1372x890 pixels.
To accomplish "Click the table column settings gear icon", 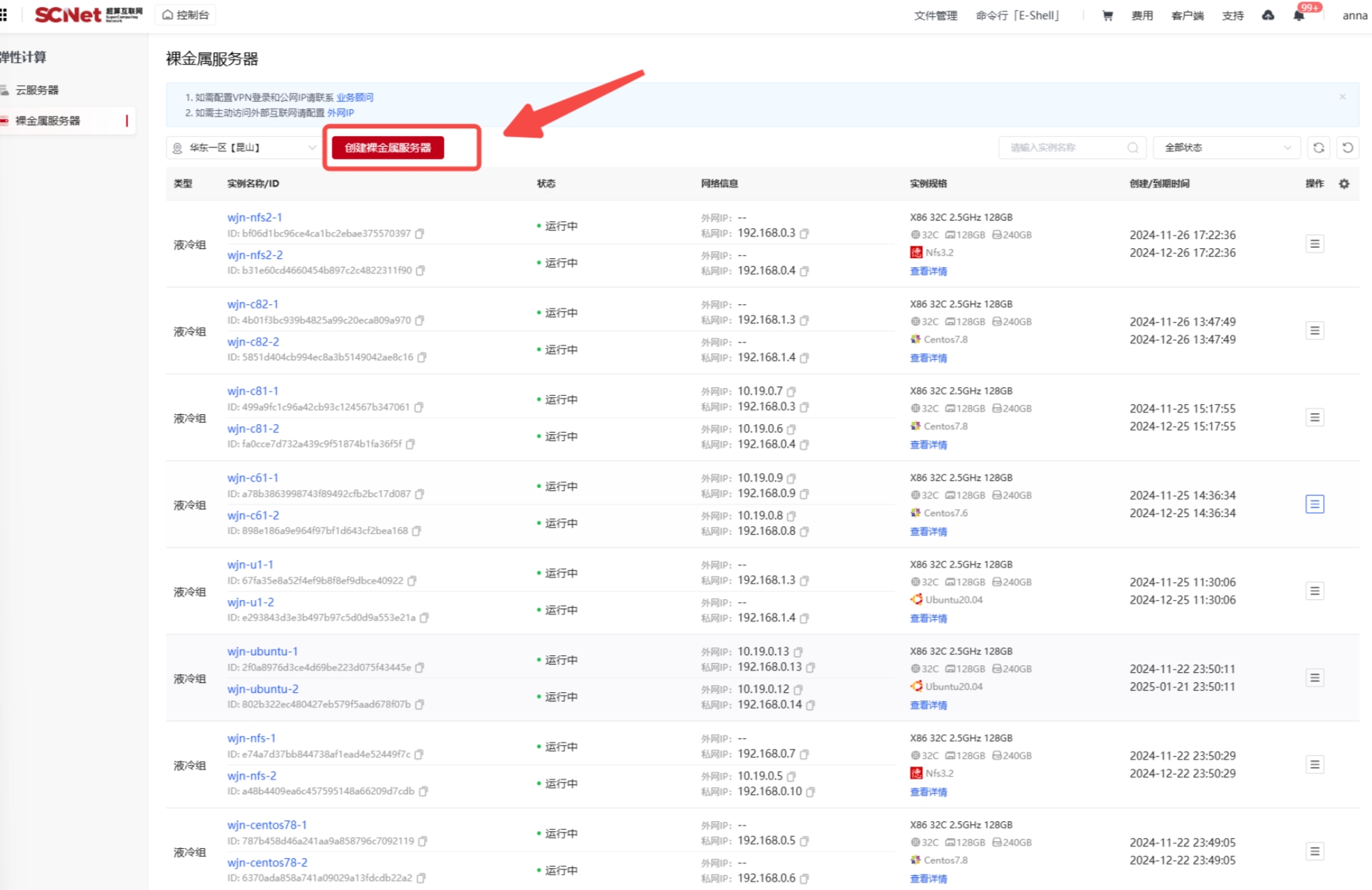I will pos(1344,184).
